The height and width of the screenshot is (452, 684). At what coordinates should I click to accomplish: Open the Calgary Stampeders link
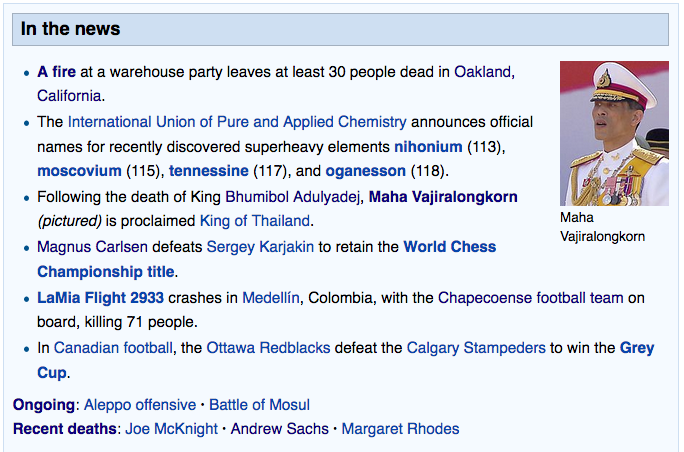pyautogui.click(x=476, y=348)
